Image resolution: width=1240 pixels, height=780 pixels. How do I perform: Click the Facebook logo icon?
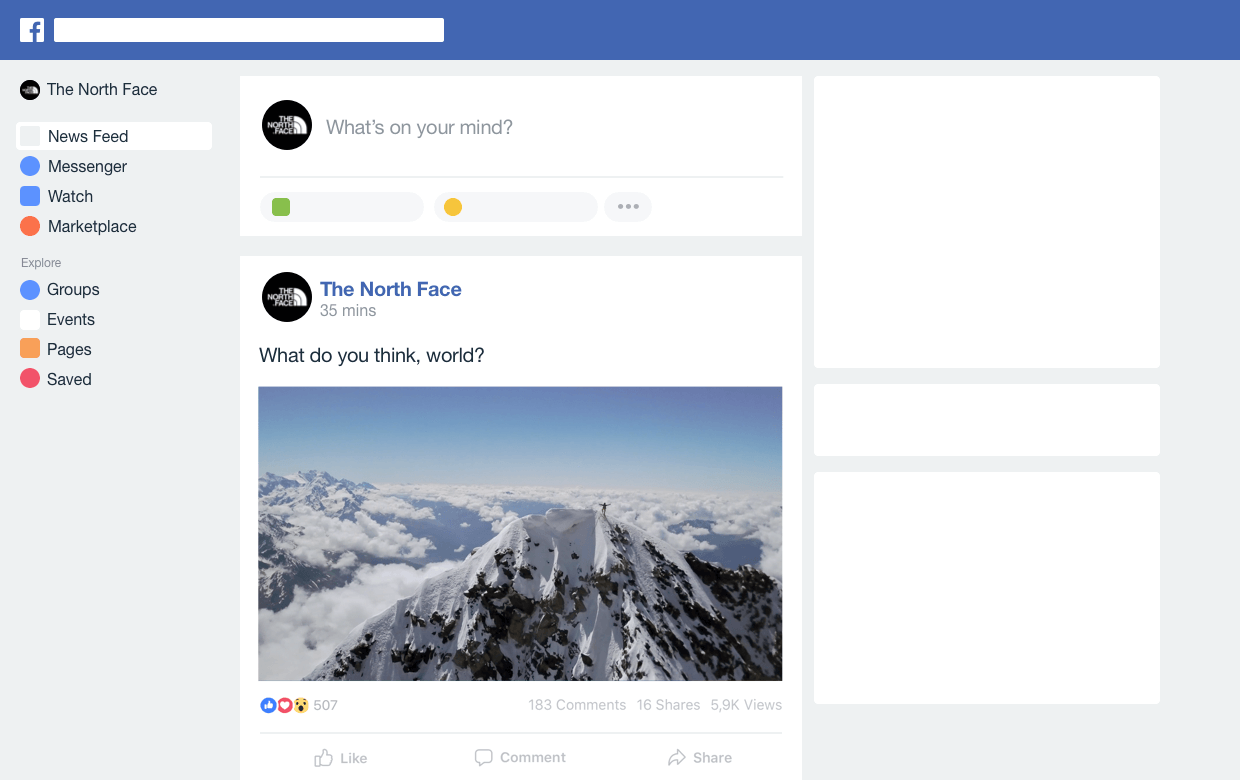click(32, 30)
